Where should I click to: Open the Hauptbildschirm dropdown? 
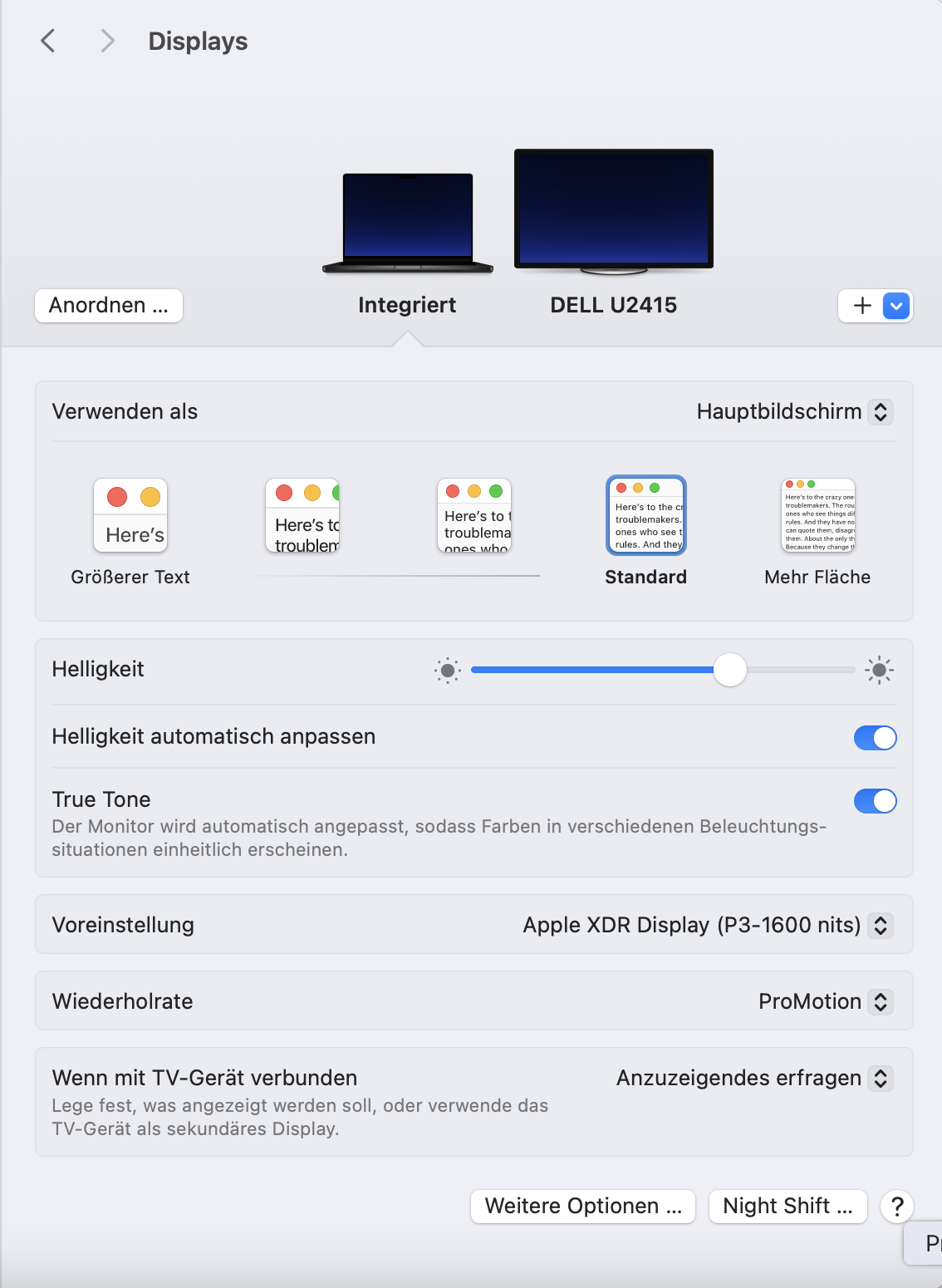794,411
